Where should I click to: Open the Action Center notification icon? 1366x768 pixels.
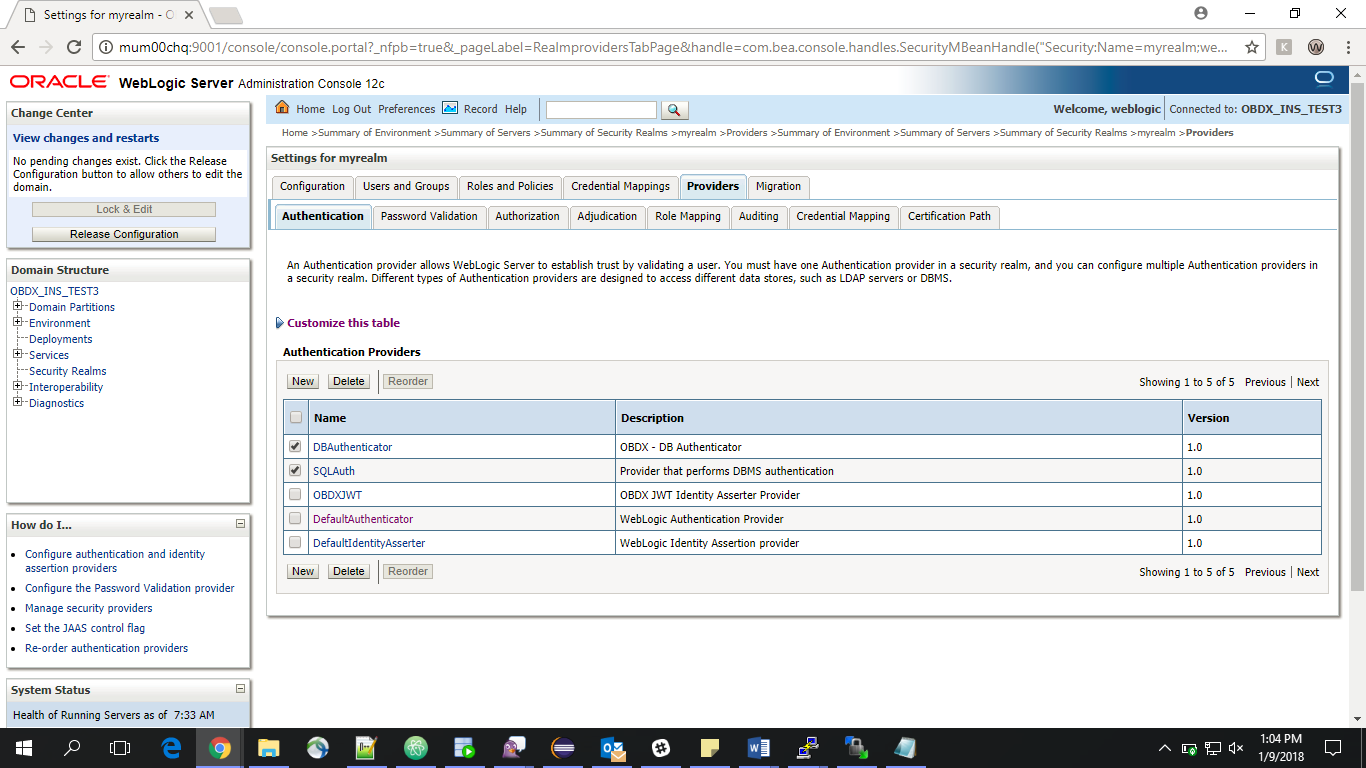(x=1333, y=747)
